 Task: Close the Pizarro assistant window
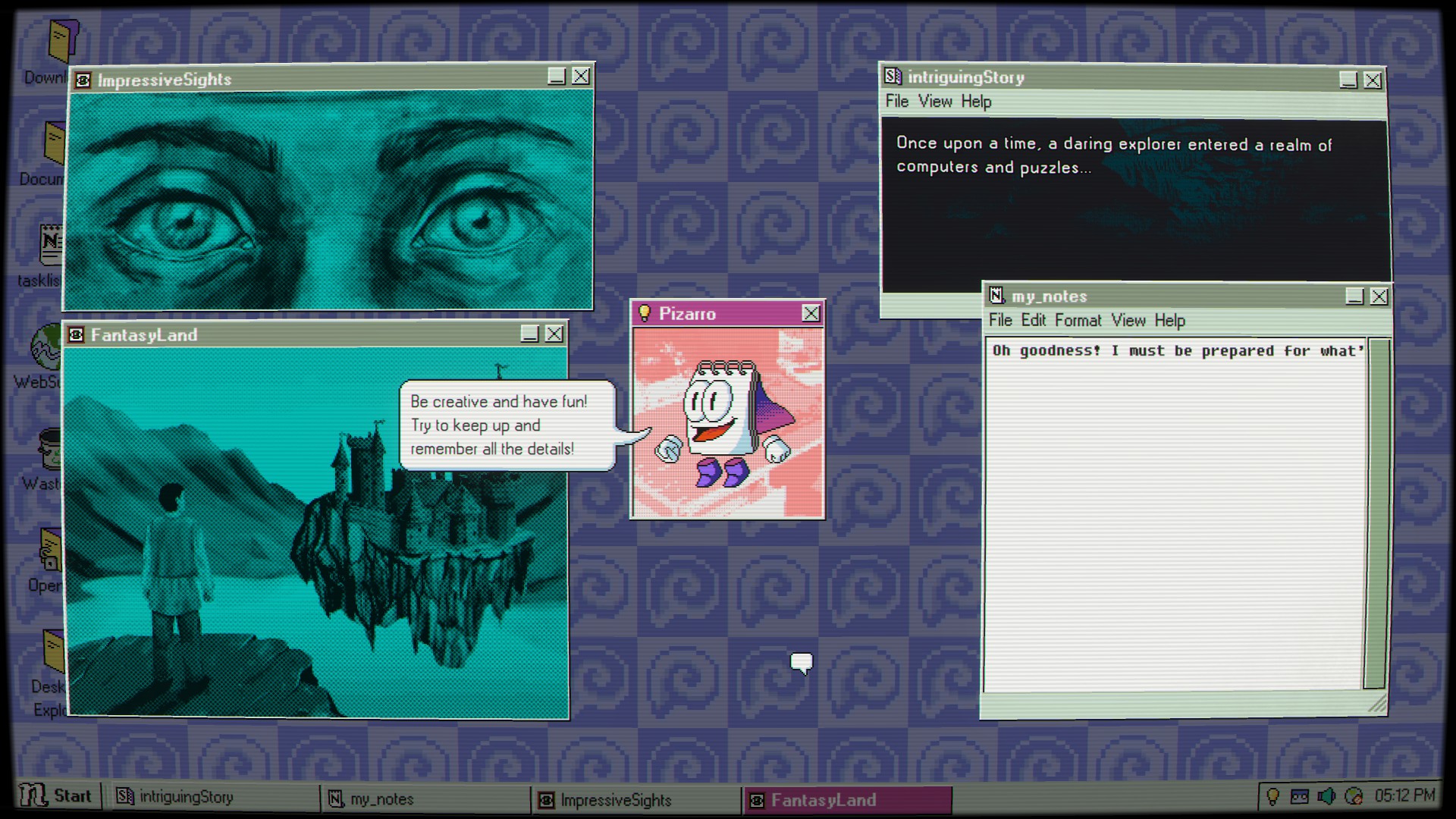coord(811,313)
